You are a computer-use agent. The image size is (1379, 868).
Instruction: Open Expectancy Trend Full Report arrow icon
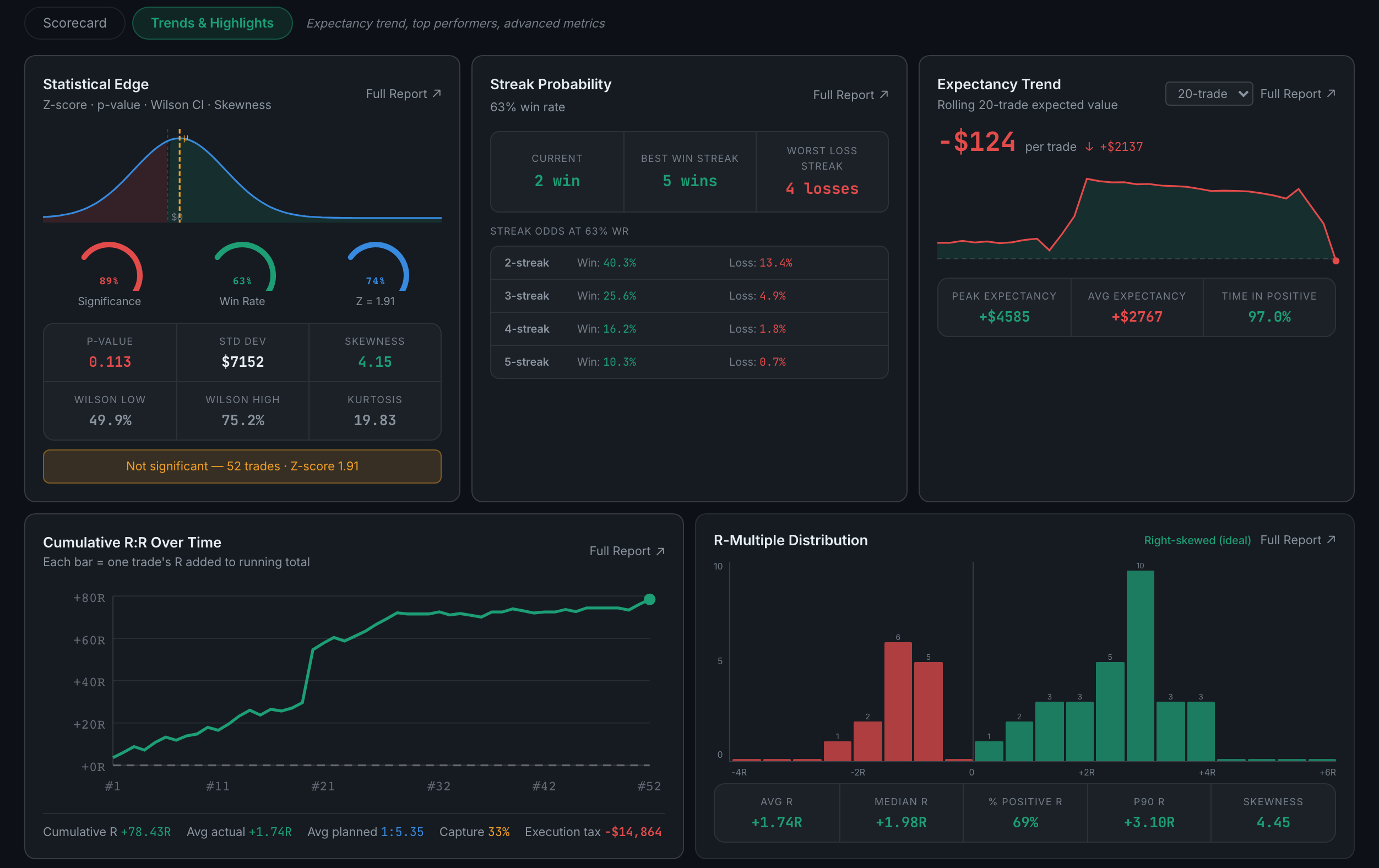click(1331, 93)
